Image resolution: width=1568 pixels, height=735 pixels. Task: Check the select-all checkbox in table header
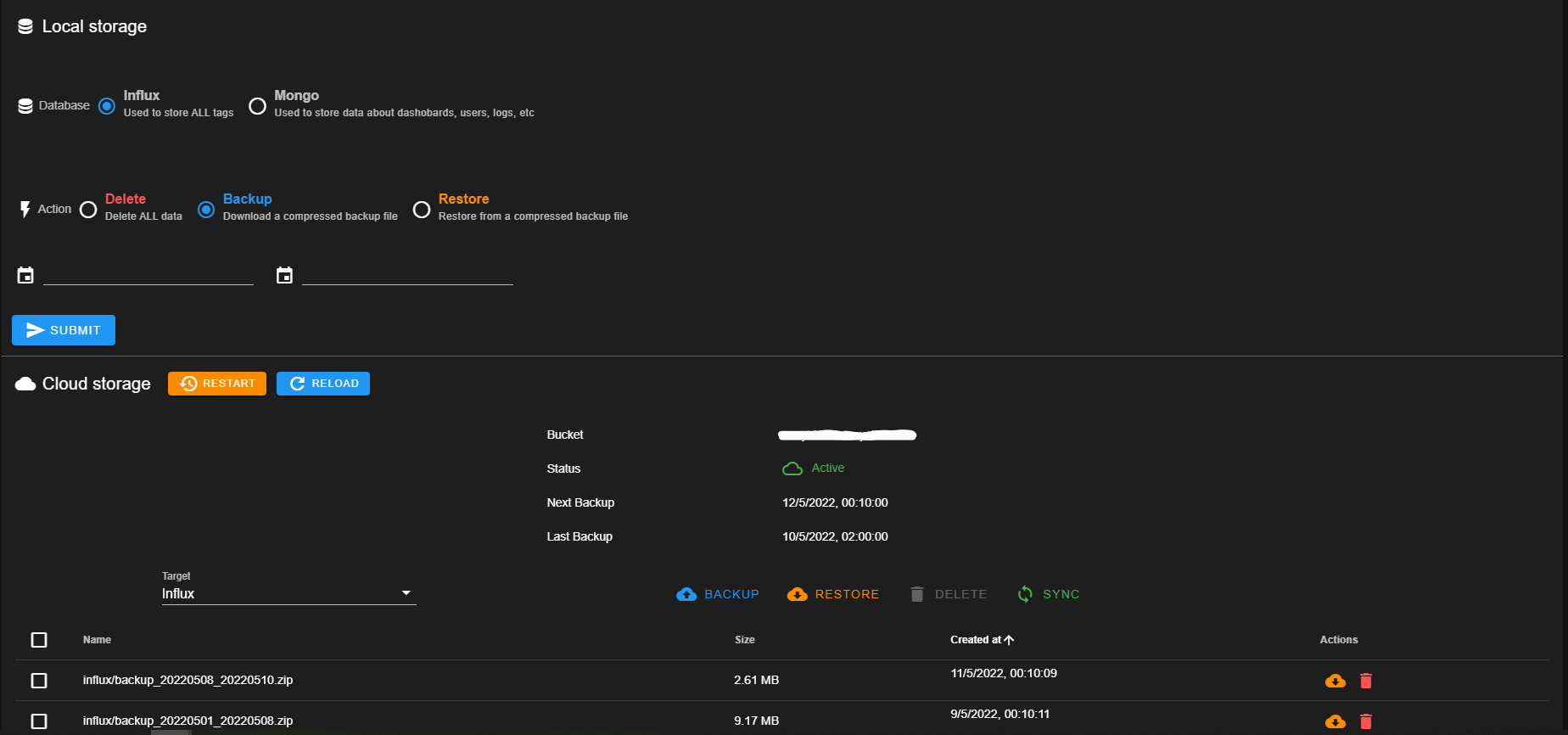(39, 640)
